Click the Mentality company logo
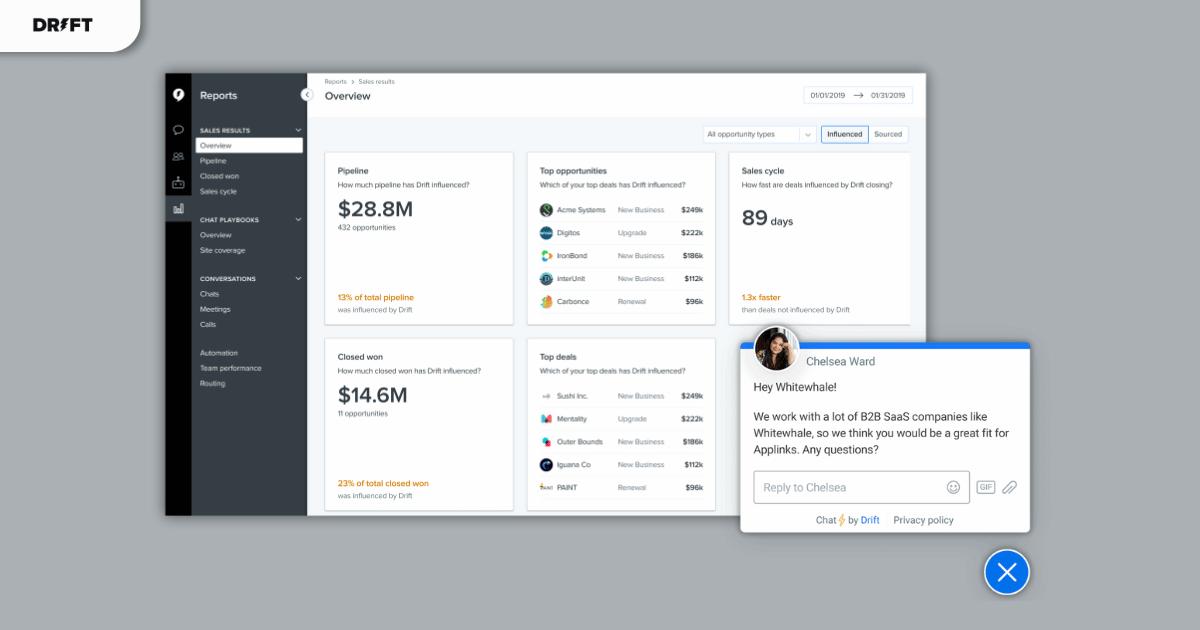1200x630 pixels. click(546, 419)
